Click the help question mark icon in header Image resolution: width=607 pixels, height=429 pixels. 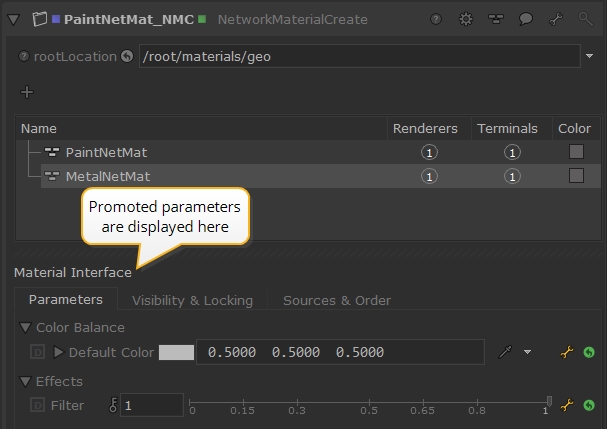[x=437, y=19]
